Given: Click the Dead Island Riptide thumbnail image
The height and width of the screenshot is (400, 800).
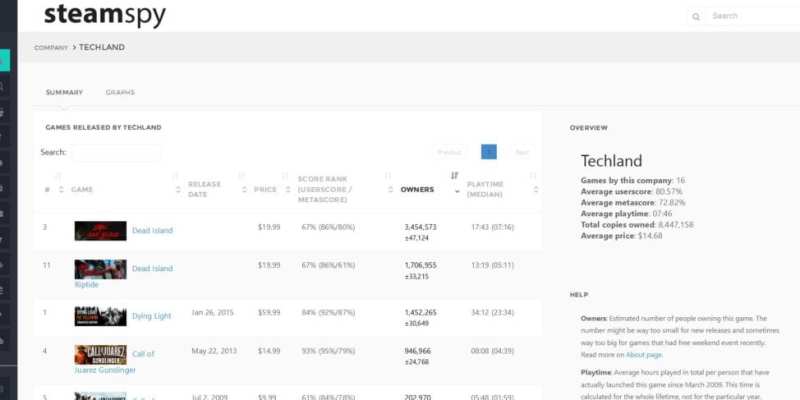Looking at the screenshot, I should [x=100, y=269].
